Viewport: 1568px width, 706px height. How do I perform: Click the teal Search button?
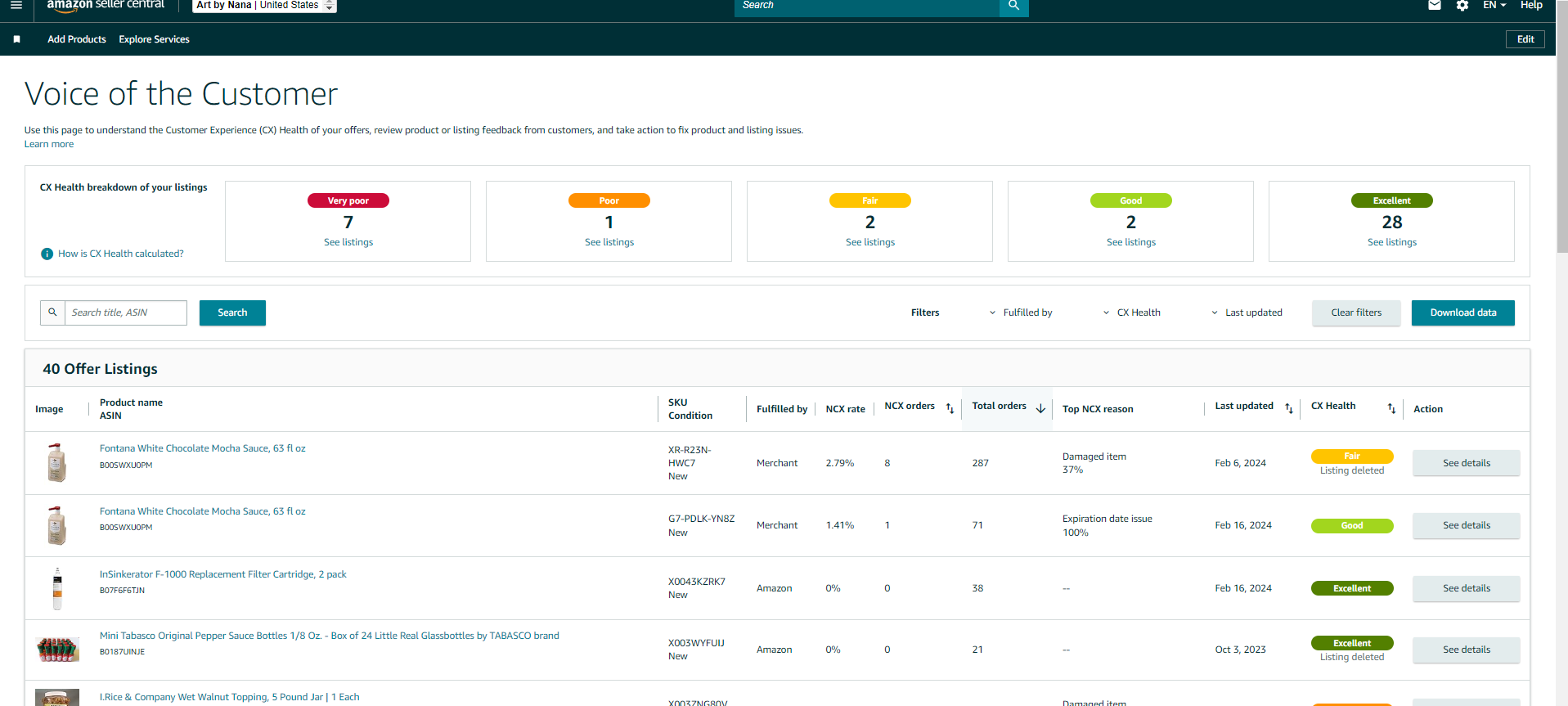232,313
